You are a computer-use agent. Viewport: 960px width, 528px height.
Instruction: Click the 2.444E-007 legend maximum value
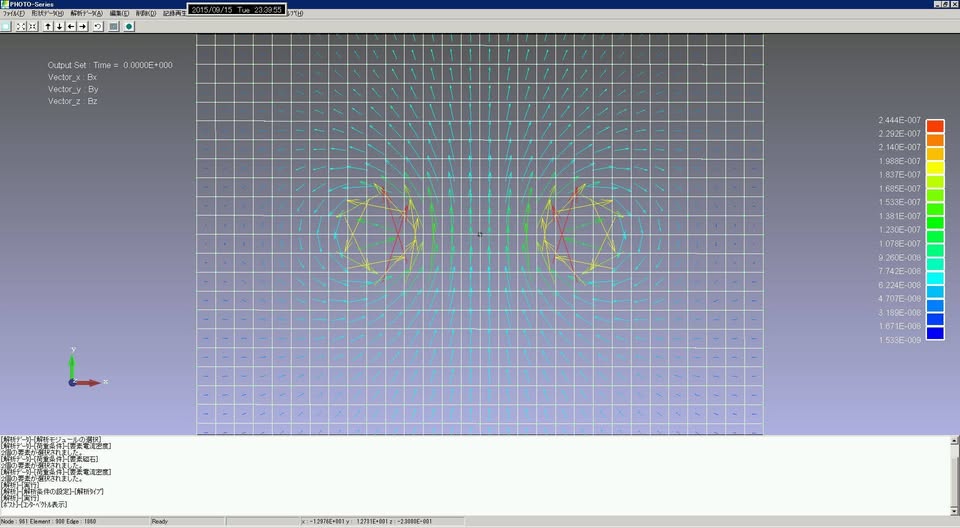[x=899, y=120]
